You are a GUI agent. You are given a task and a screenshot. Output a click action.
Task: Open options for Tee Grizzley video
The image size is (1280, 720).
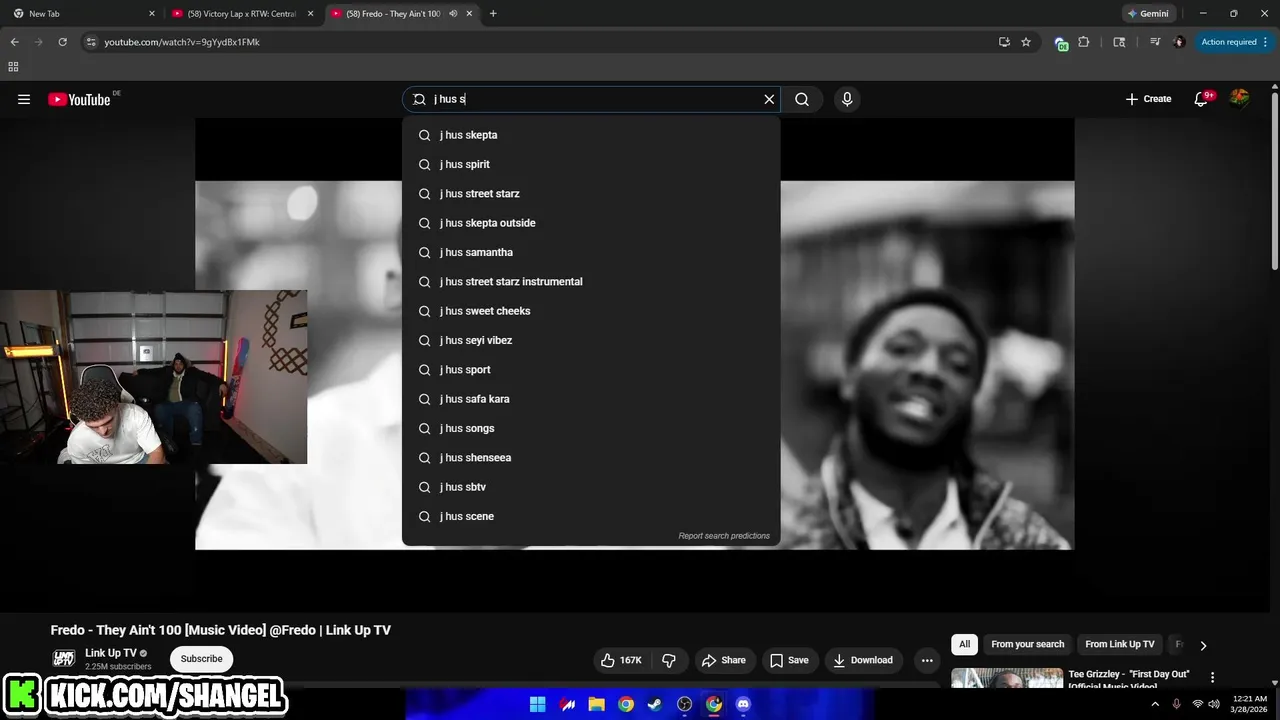tap(1213, 678)
